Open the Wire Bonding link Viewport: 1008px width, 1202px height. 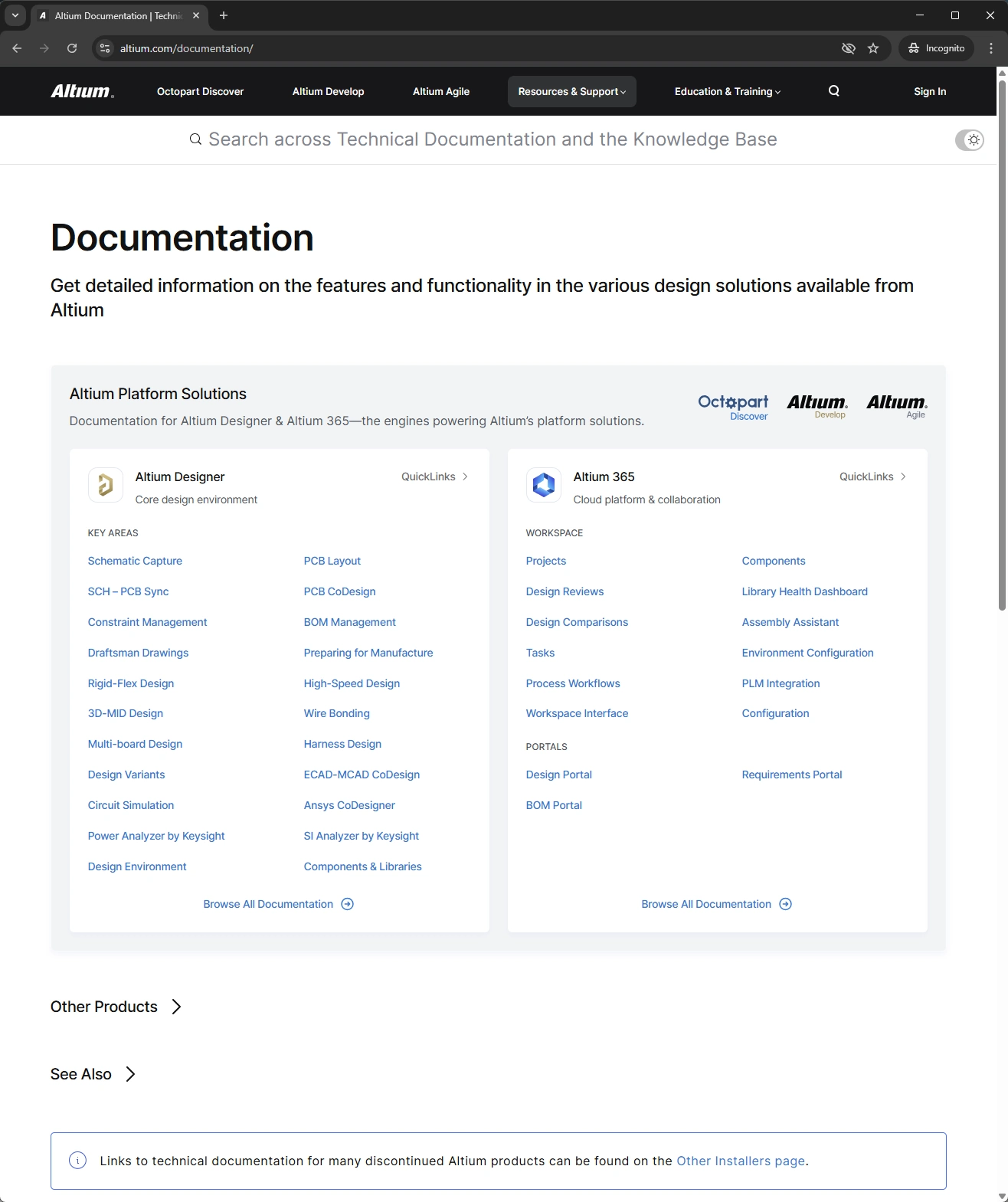coord(337,713)
